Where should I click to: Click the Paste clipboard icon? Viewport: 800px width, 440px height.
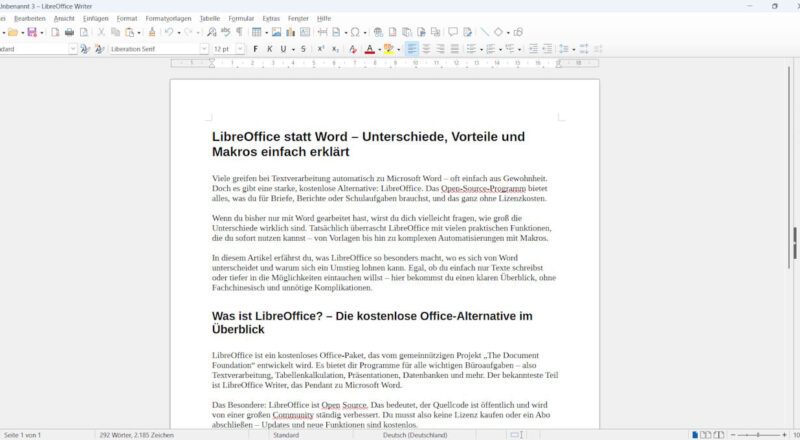pyautogui.click(x=130, y=32)
